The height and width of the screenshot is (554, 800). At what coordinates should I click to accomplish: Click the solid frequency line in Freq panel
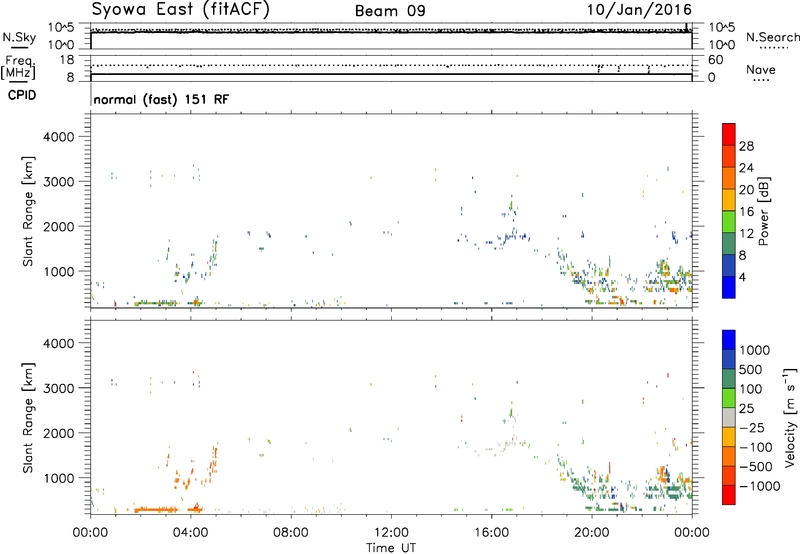point(391,74)
